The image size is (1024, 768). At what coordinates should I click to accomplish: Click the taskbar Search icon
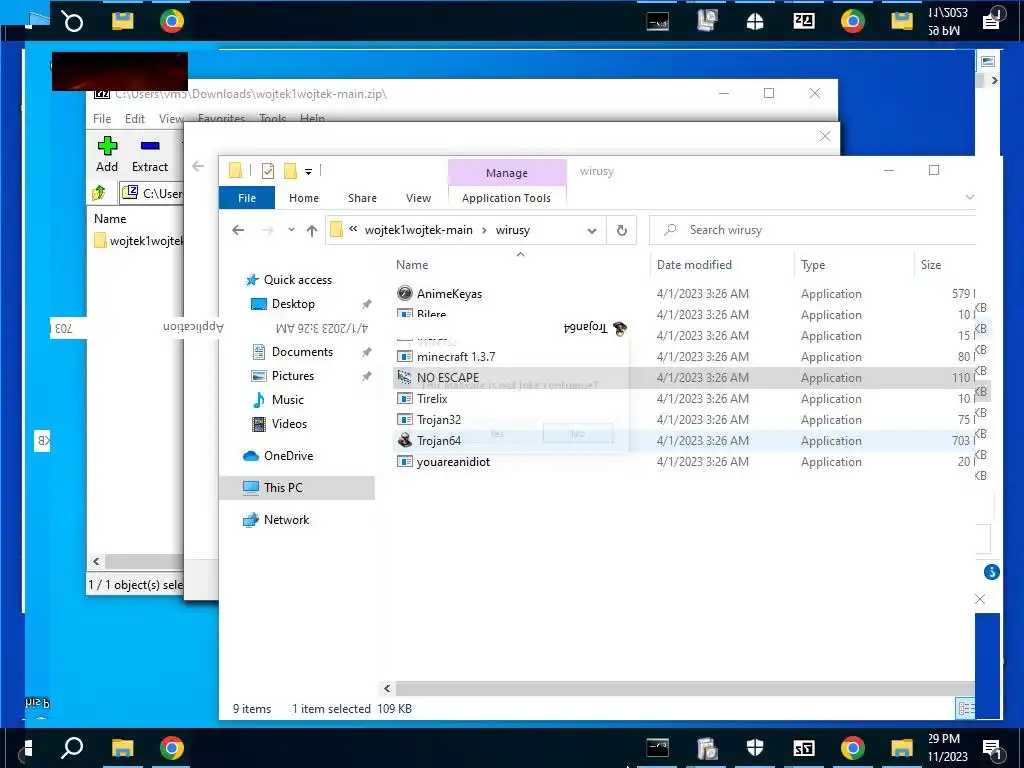point(72,747)
